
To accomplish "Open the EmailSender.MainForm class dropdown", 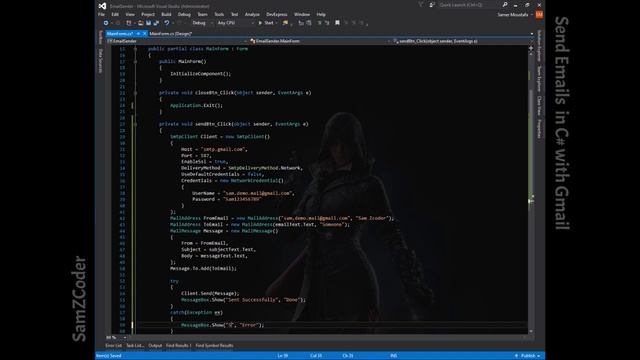I will 319,41.
